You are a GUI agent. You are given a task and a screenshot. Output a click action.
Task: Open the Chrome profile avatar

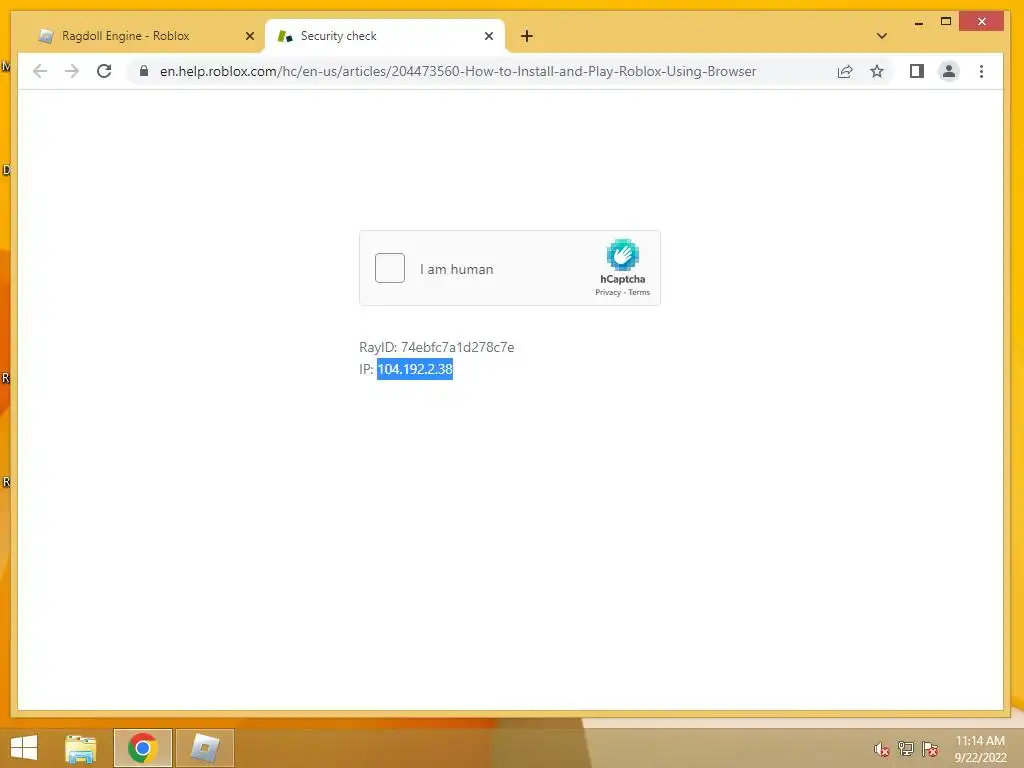coord(949,71)
